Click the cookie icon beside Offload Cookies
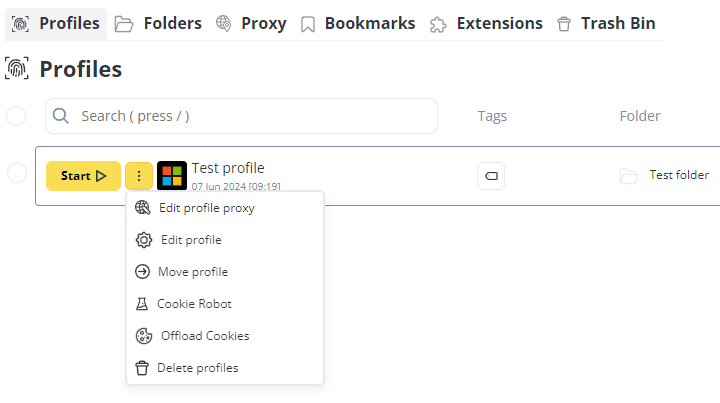720x403 pixels. pos(144,336)
